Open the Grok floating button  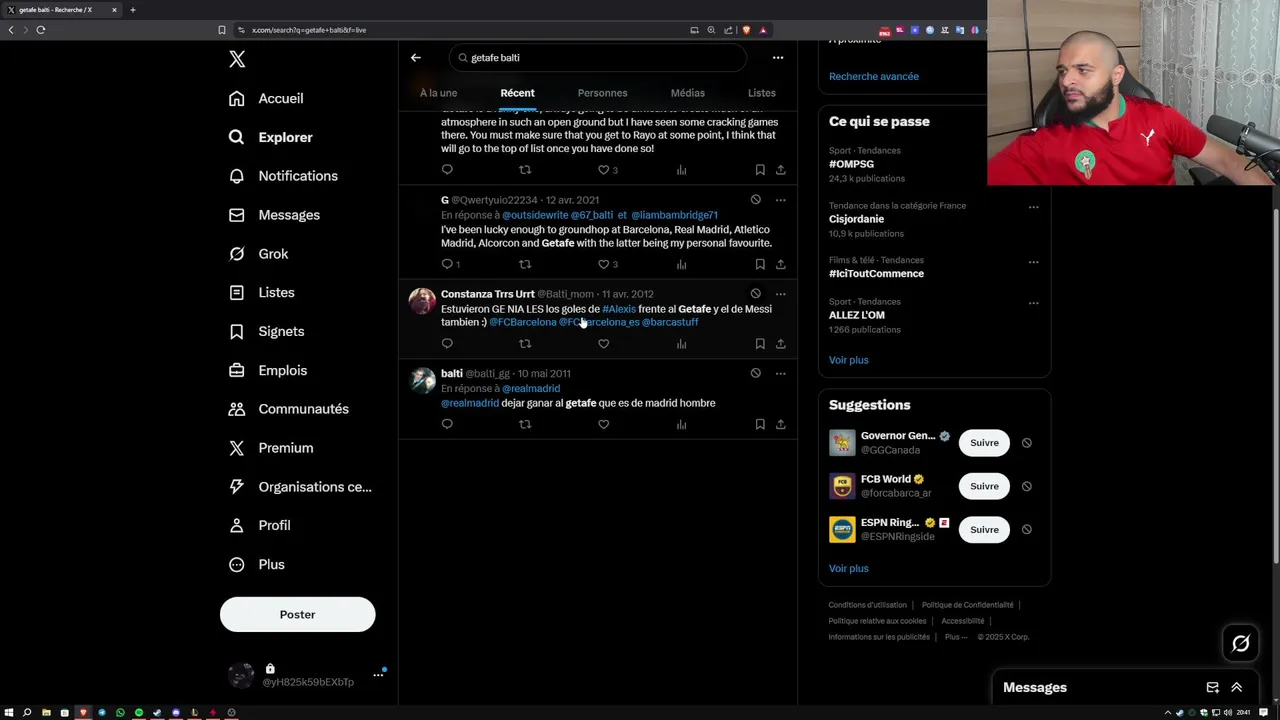point(1241,644)
